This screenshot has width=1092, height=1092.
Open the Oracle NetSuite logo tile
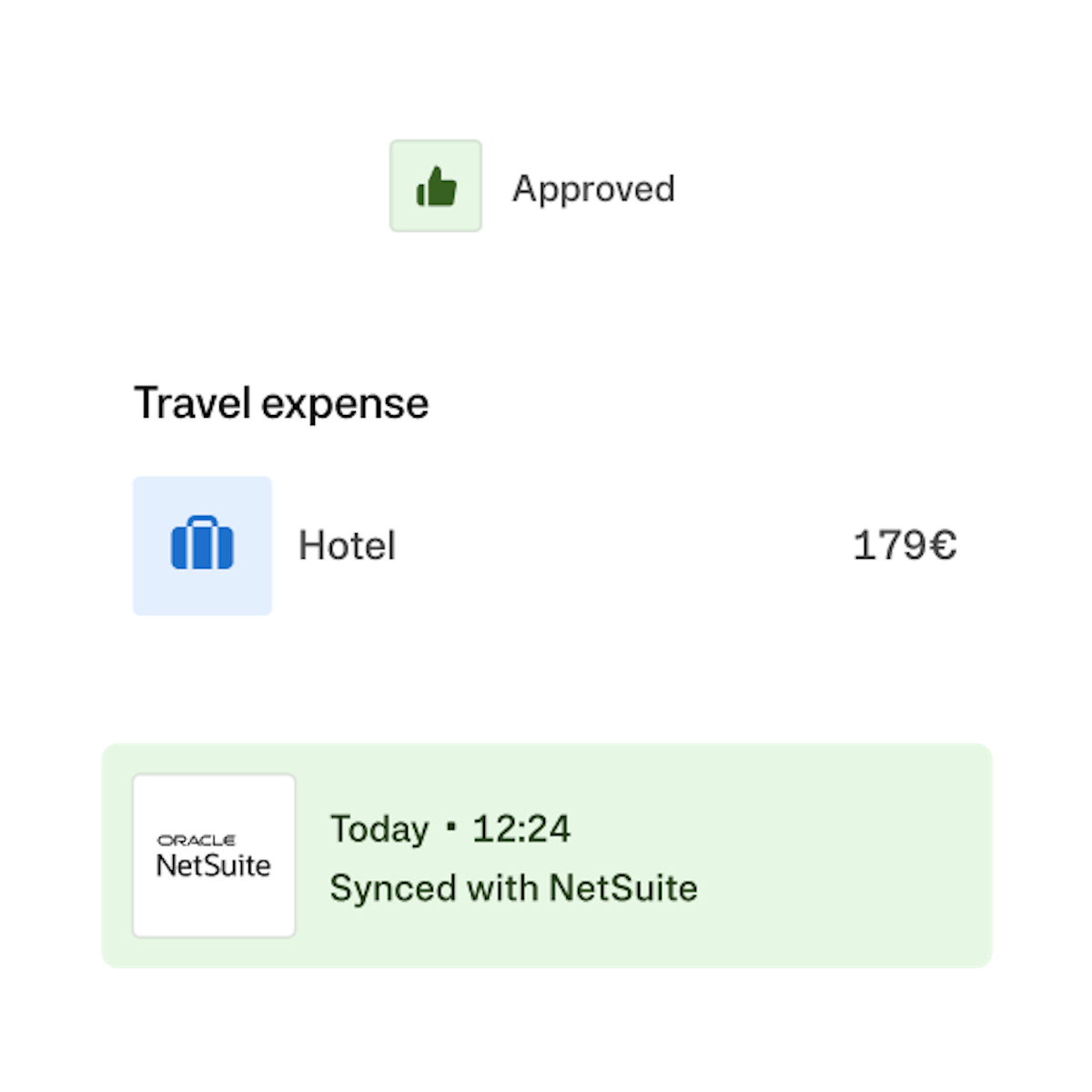(215, 855)
